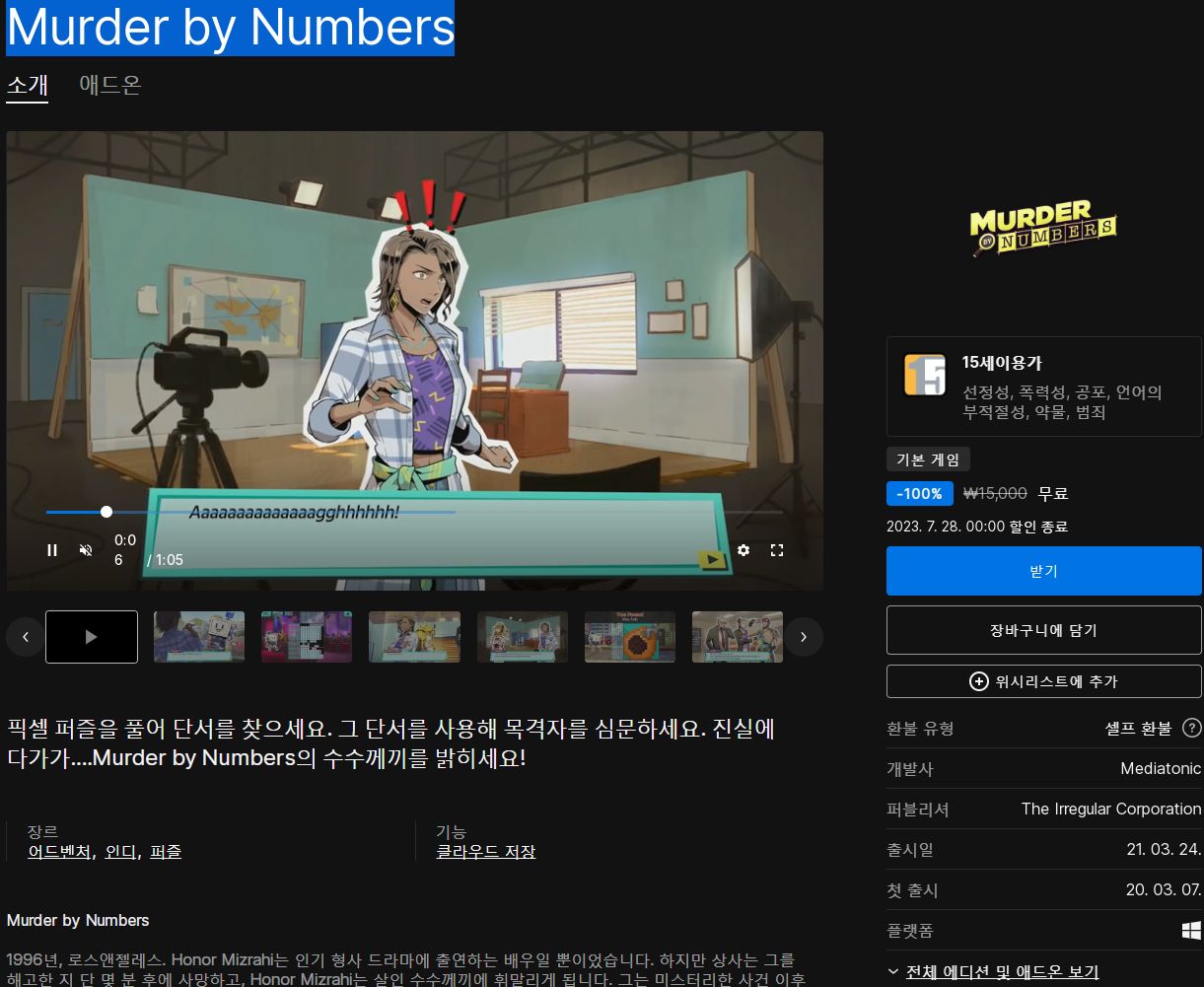Click the 받기 button
The image size is (1204, 987).
(x=1044, y=571)
